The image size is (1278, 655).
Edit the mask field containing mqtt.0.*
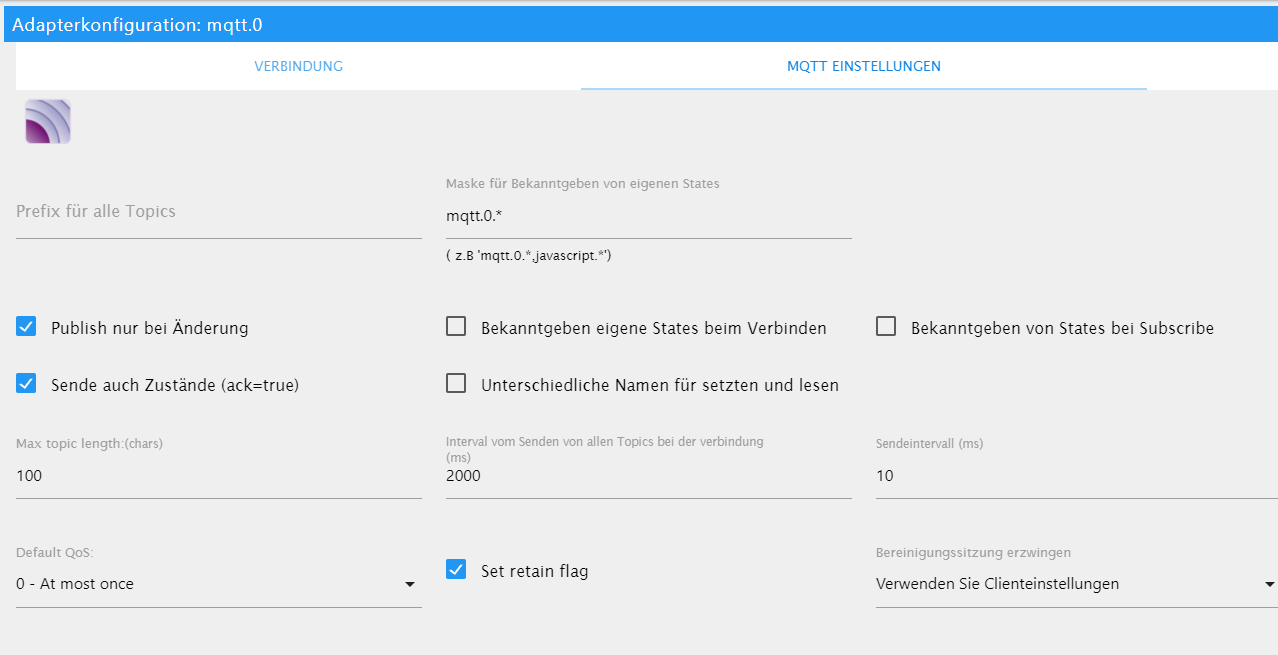coord(649,215)
